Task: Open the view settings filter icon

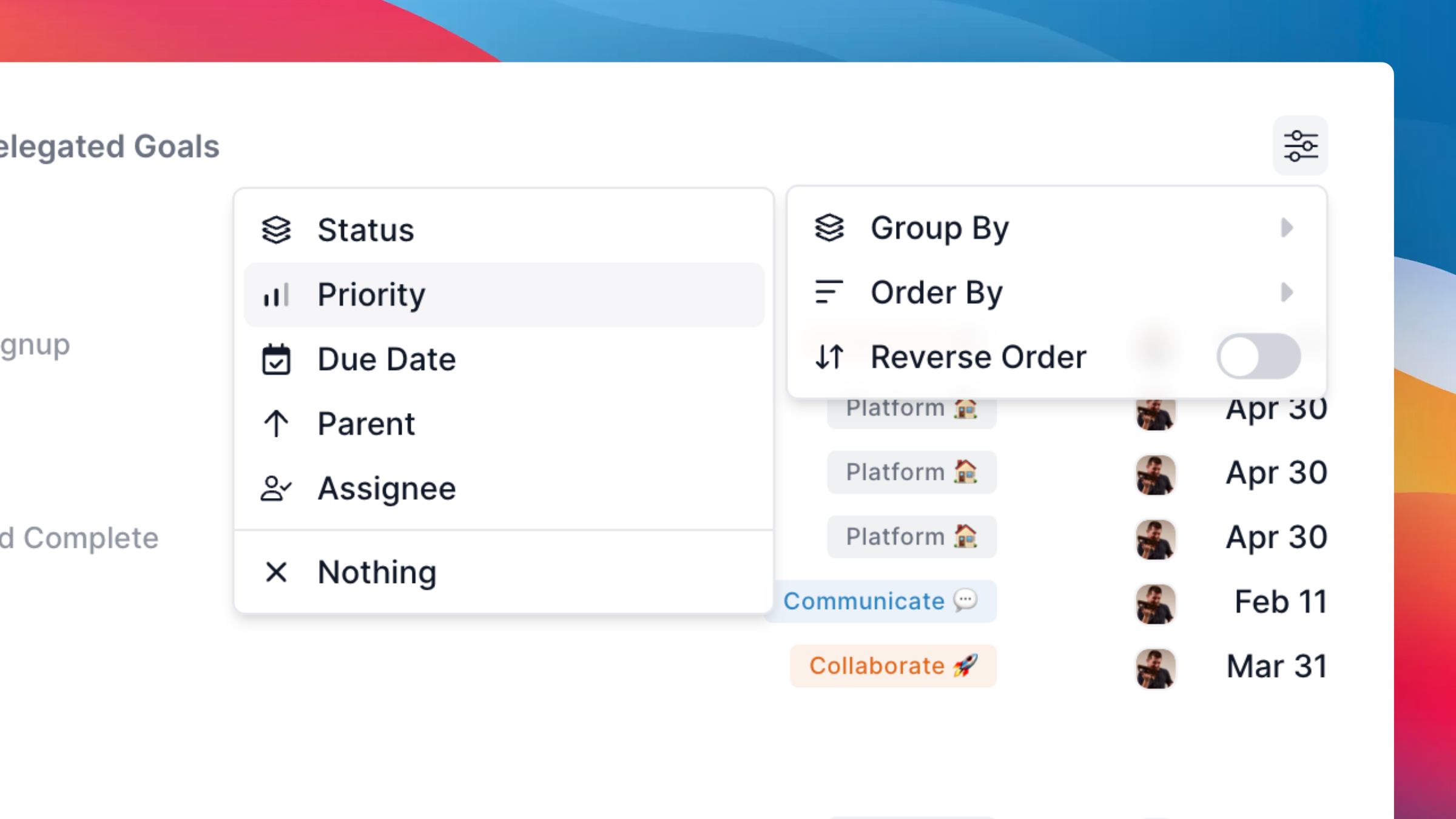Action: [x=1300, y=146]
